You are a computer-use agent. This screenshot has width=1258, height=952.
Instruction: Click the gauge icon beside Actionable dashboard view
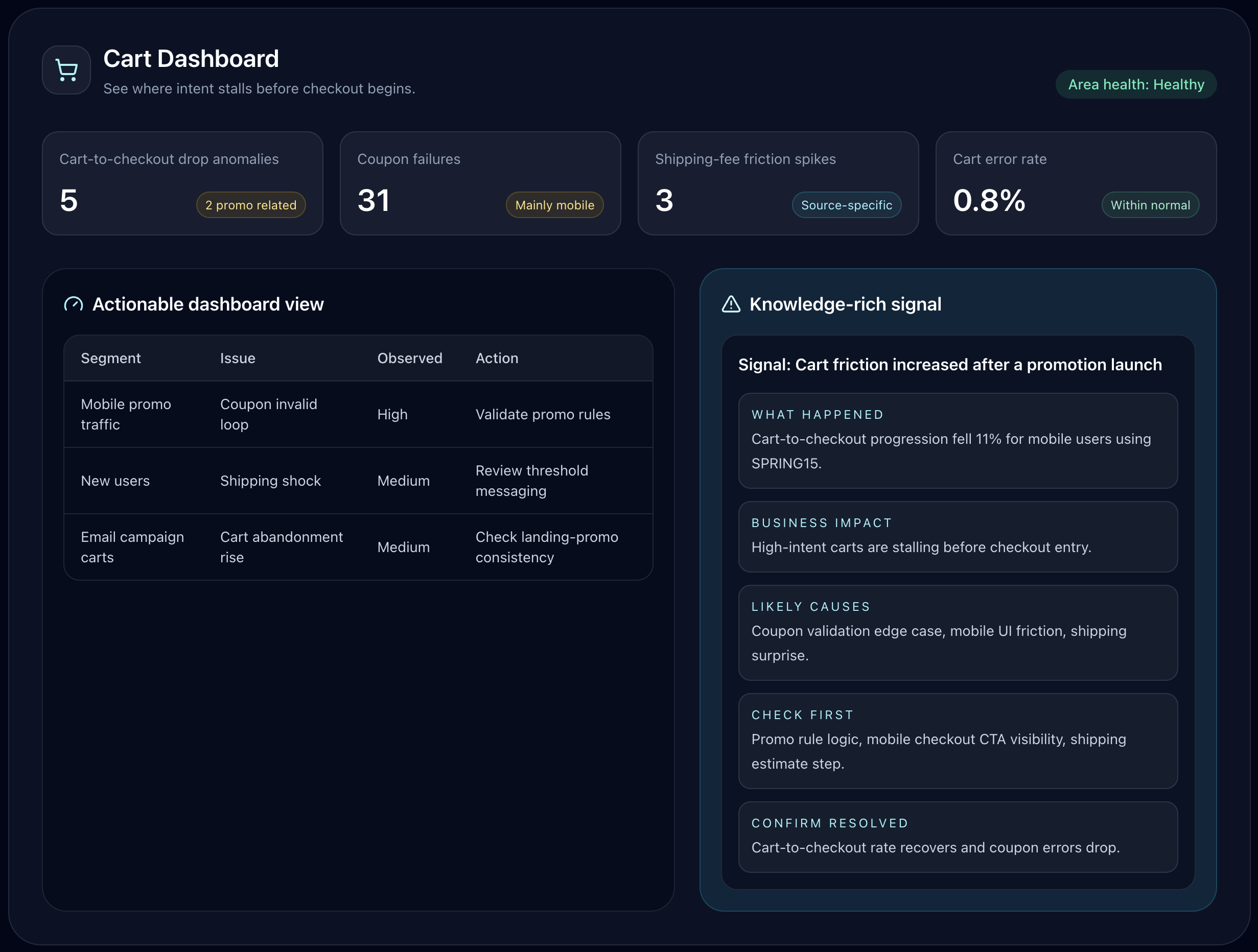click(x=74, y=304)
